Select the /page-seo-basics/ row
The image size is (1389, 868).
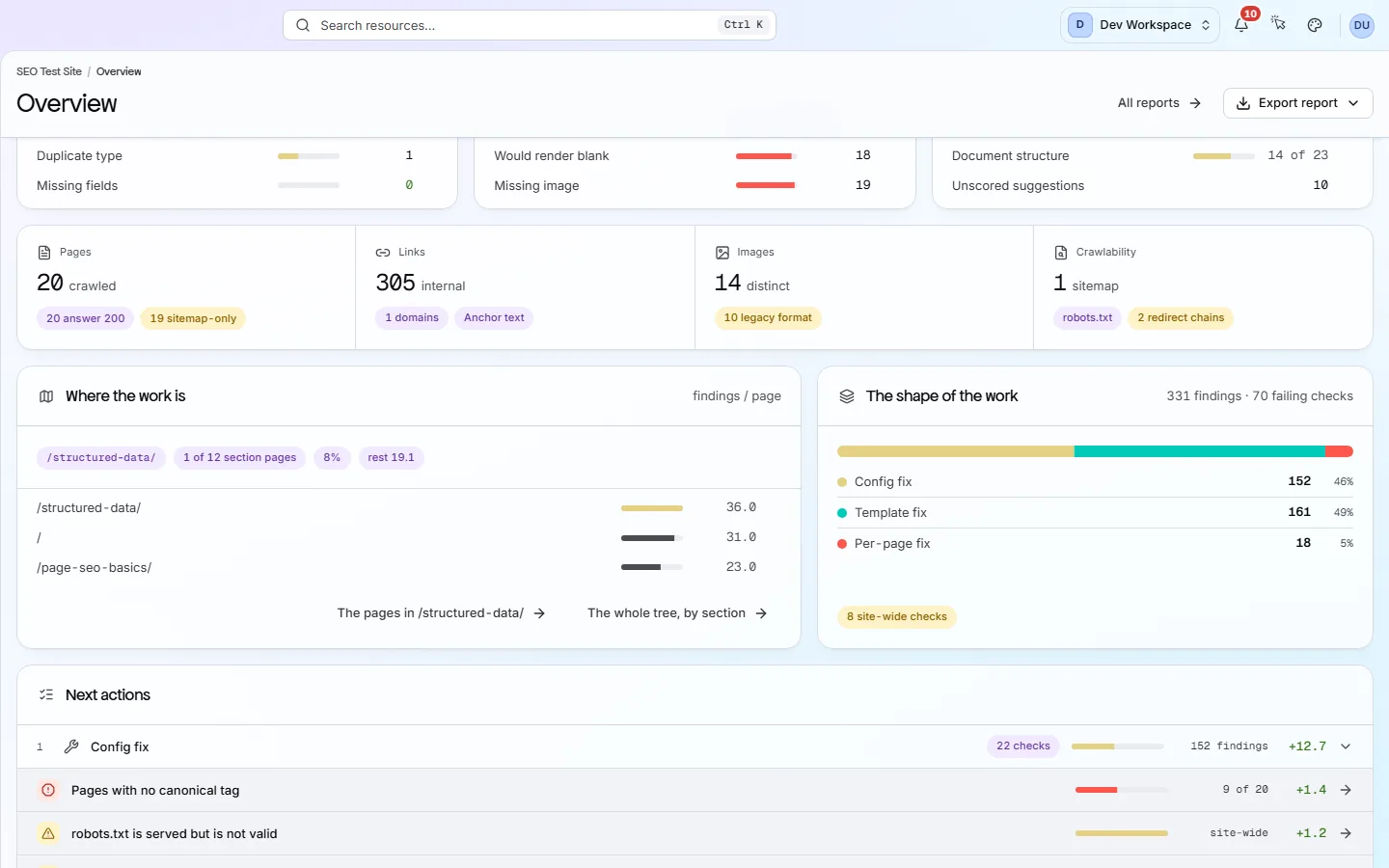click(x=409, y=567)
